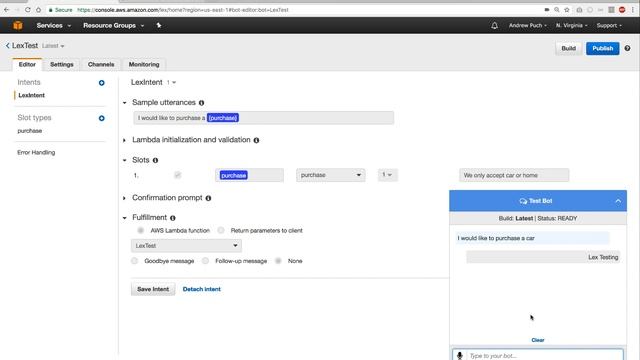Click browser back arrow
The image size is (640, 360).
(x=7, y=9)
